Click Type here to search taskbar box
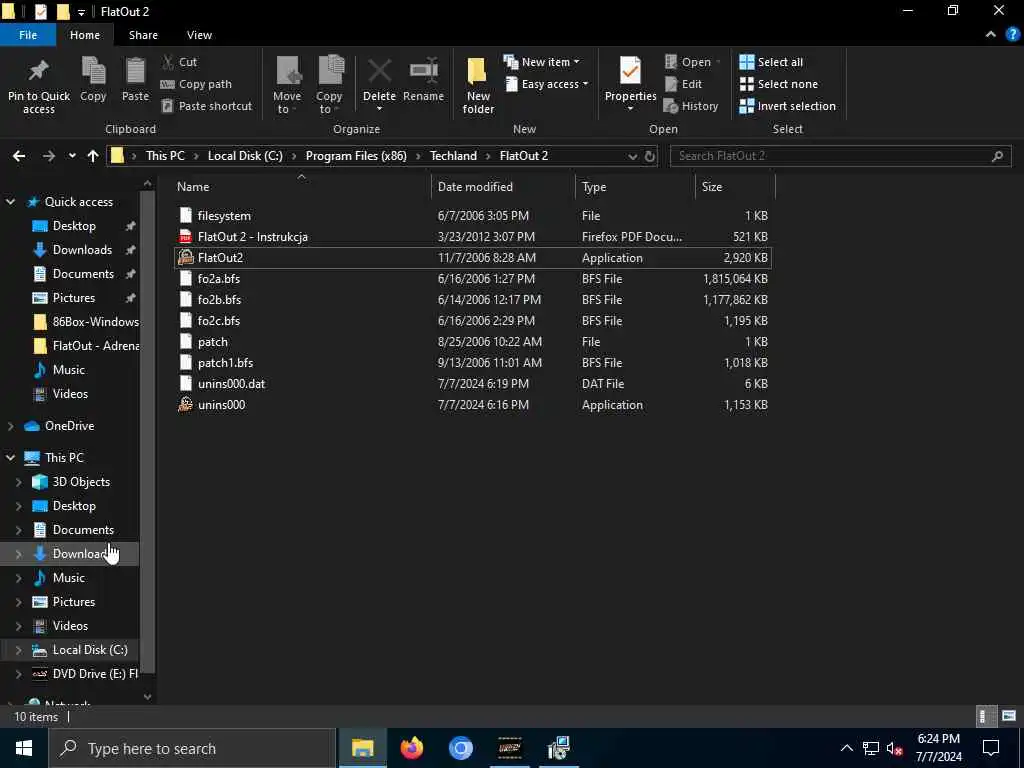 pos(192,748)
